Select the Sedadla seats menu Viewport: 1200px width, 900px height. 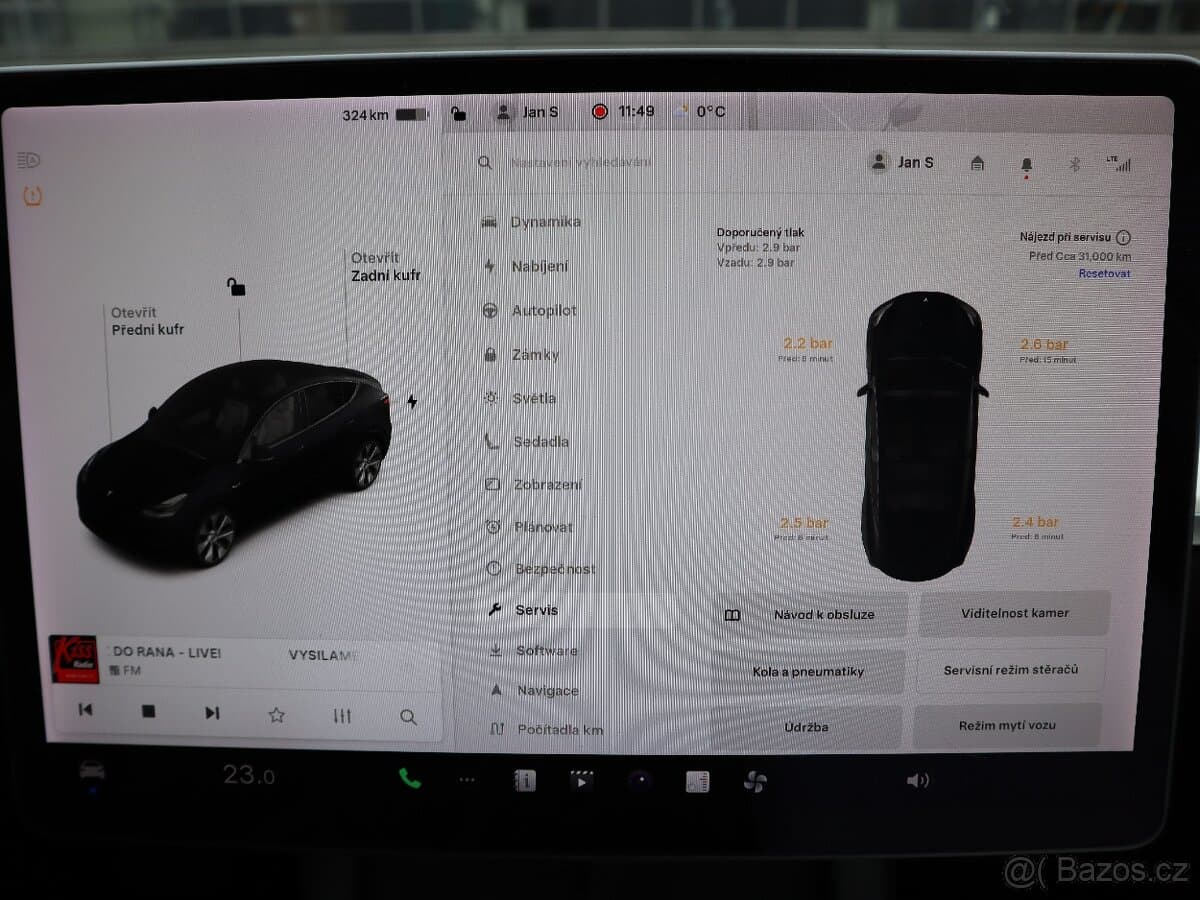(x=527, y=441)
